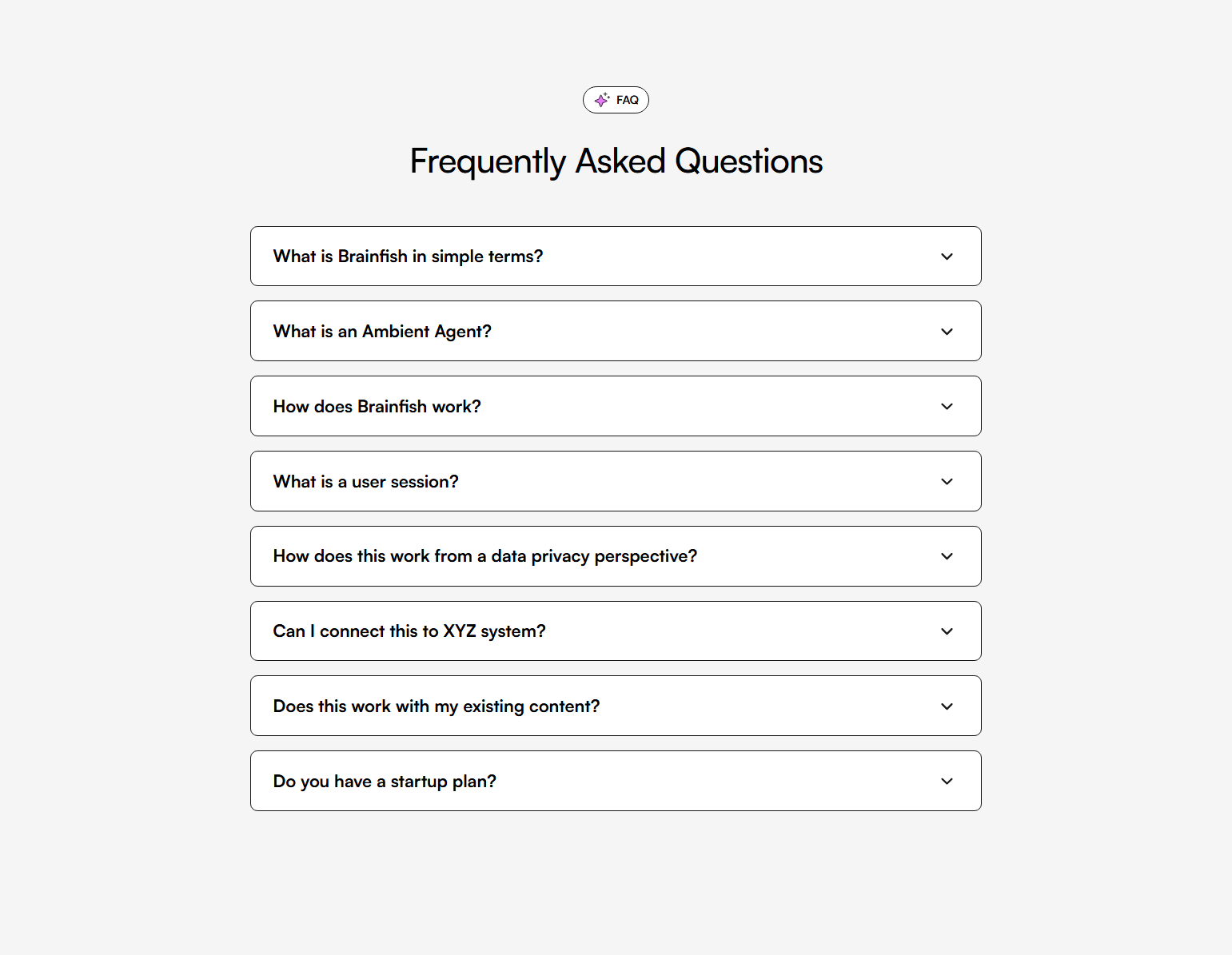Click the FAQ badge pill
This screenshot has width=1232, height=955.
616,100
